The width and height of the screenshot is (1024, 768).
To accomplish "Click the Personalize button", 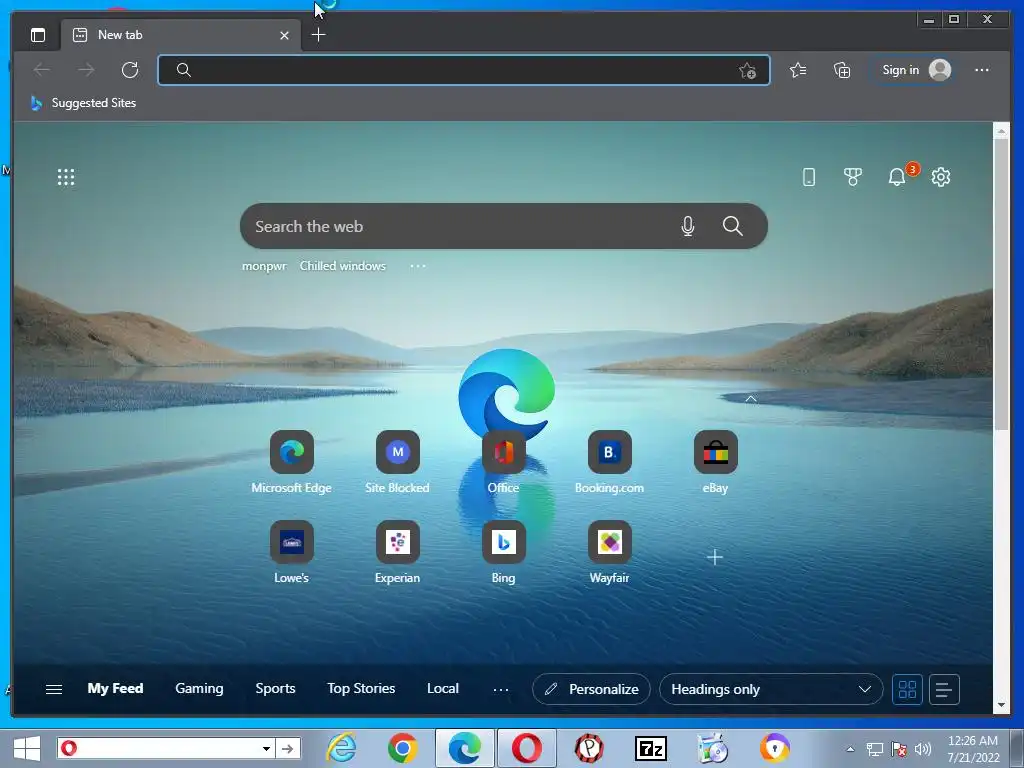I will [591, 689].
